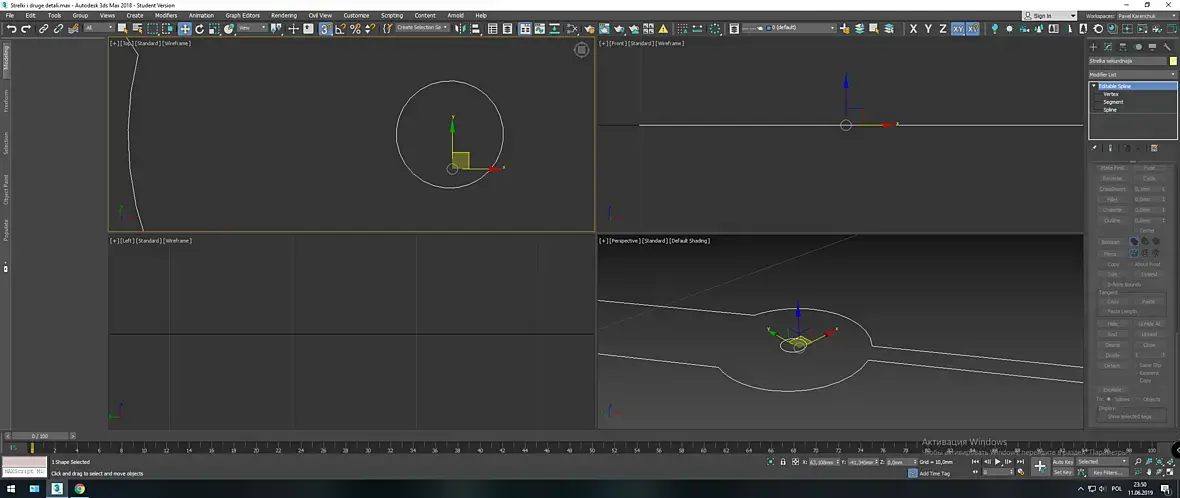Open the Modifier List dropdown
This screenshot has height=498, width=1180.
tap(1132, 74)
